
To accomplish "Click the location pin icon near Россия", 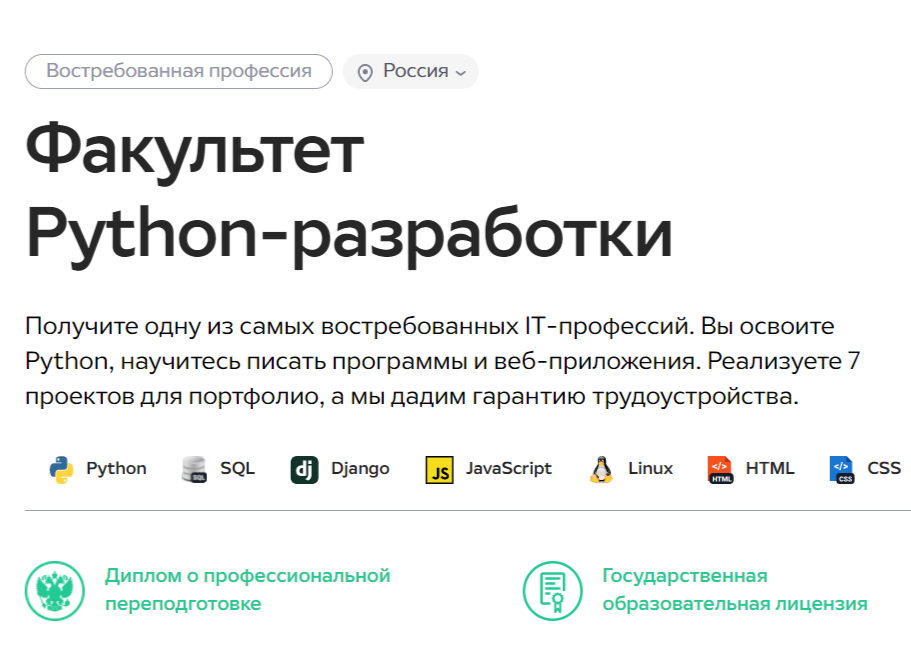I will [x=365, y=72].
